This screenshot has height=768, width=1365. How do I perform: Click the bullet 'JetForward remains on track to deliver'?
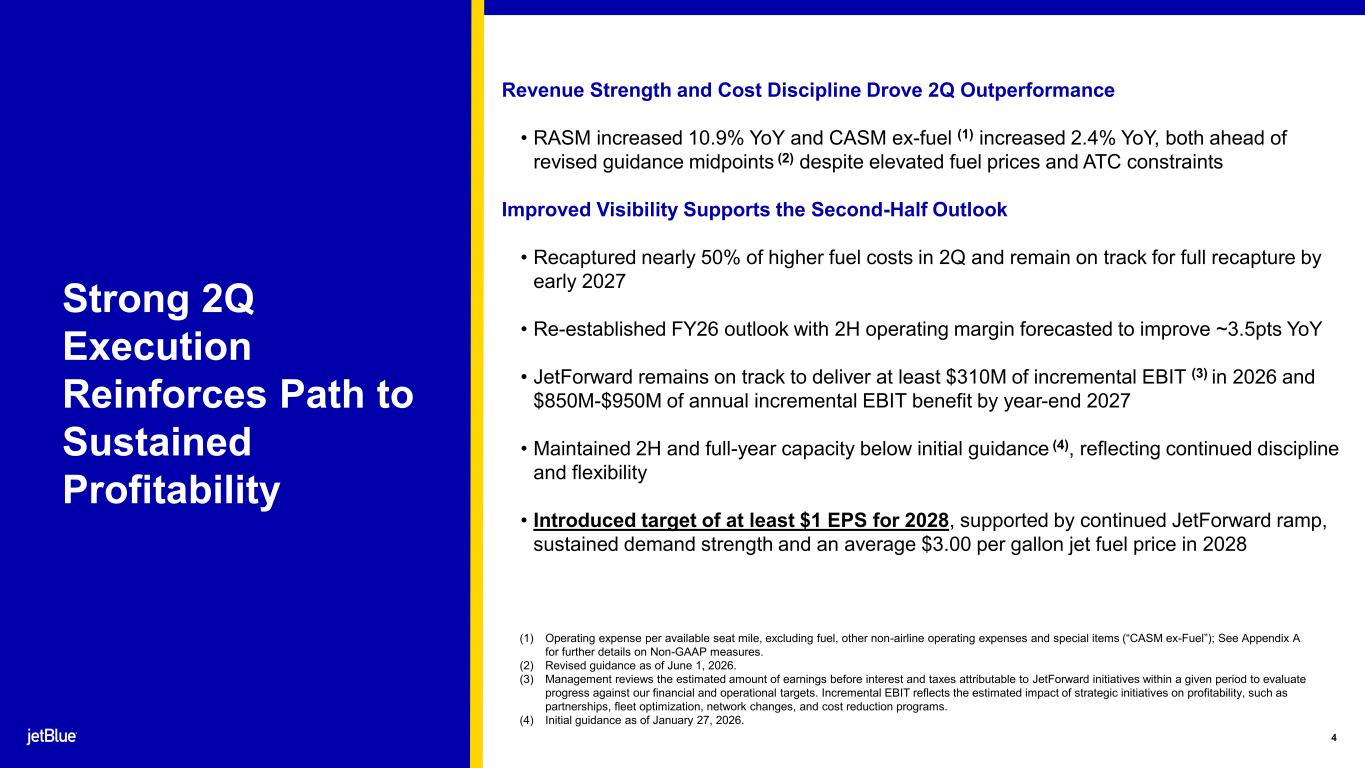point(917,389)
